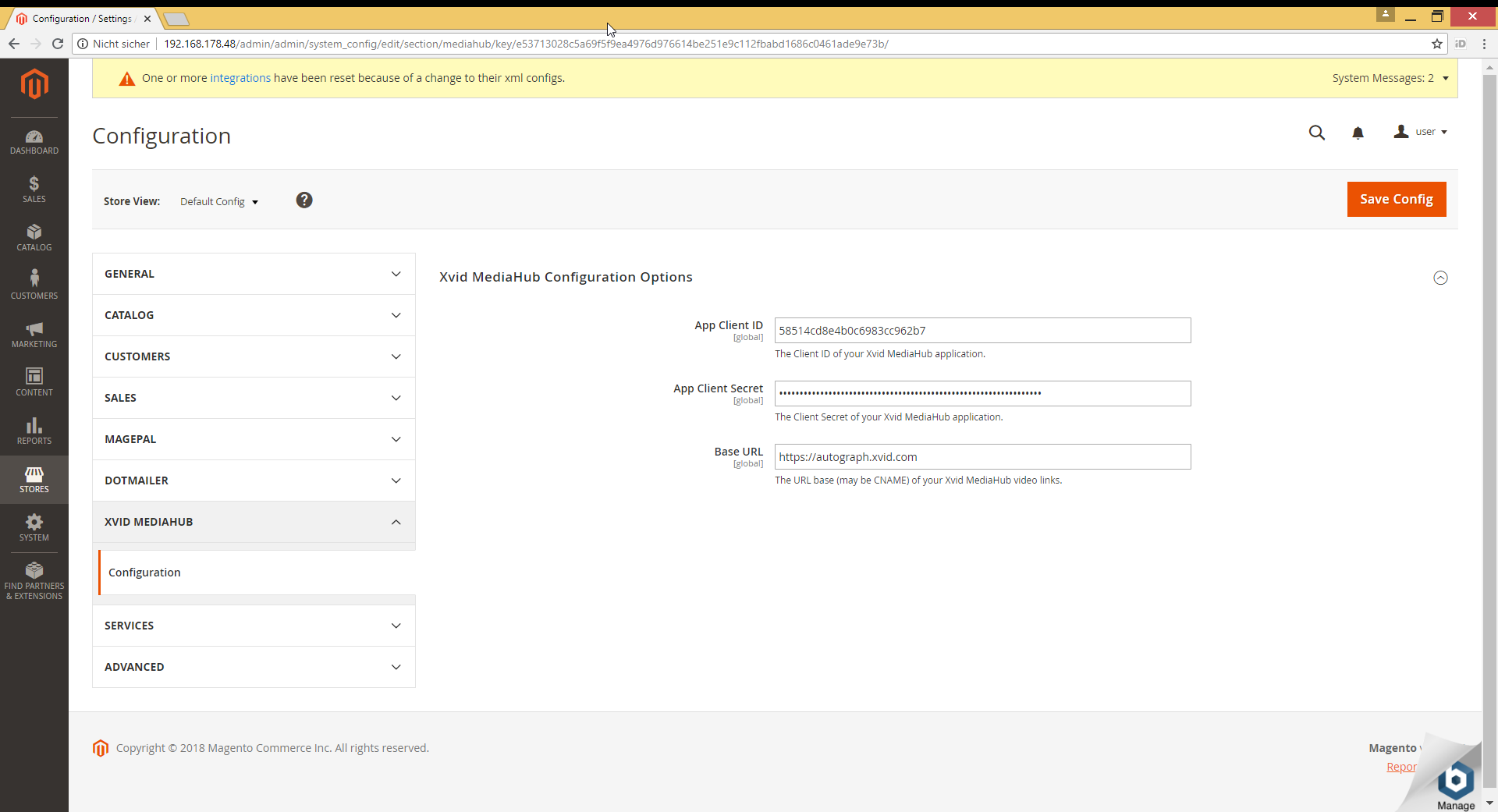Open the Marketing sidebar menu
The height and width of the screenshot is (812, 1498).
pyautogui.click(x=34, y=335)
